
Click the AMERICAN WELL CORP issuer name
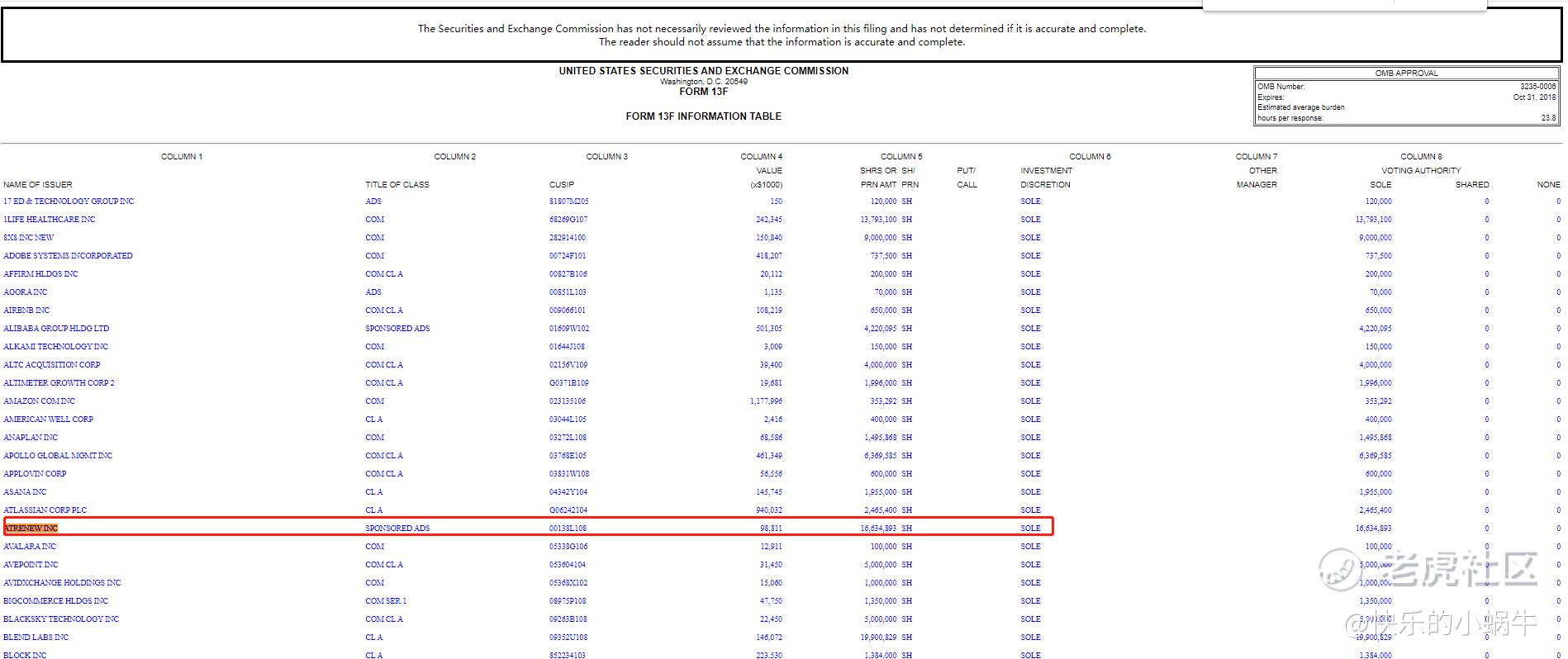49,420
